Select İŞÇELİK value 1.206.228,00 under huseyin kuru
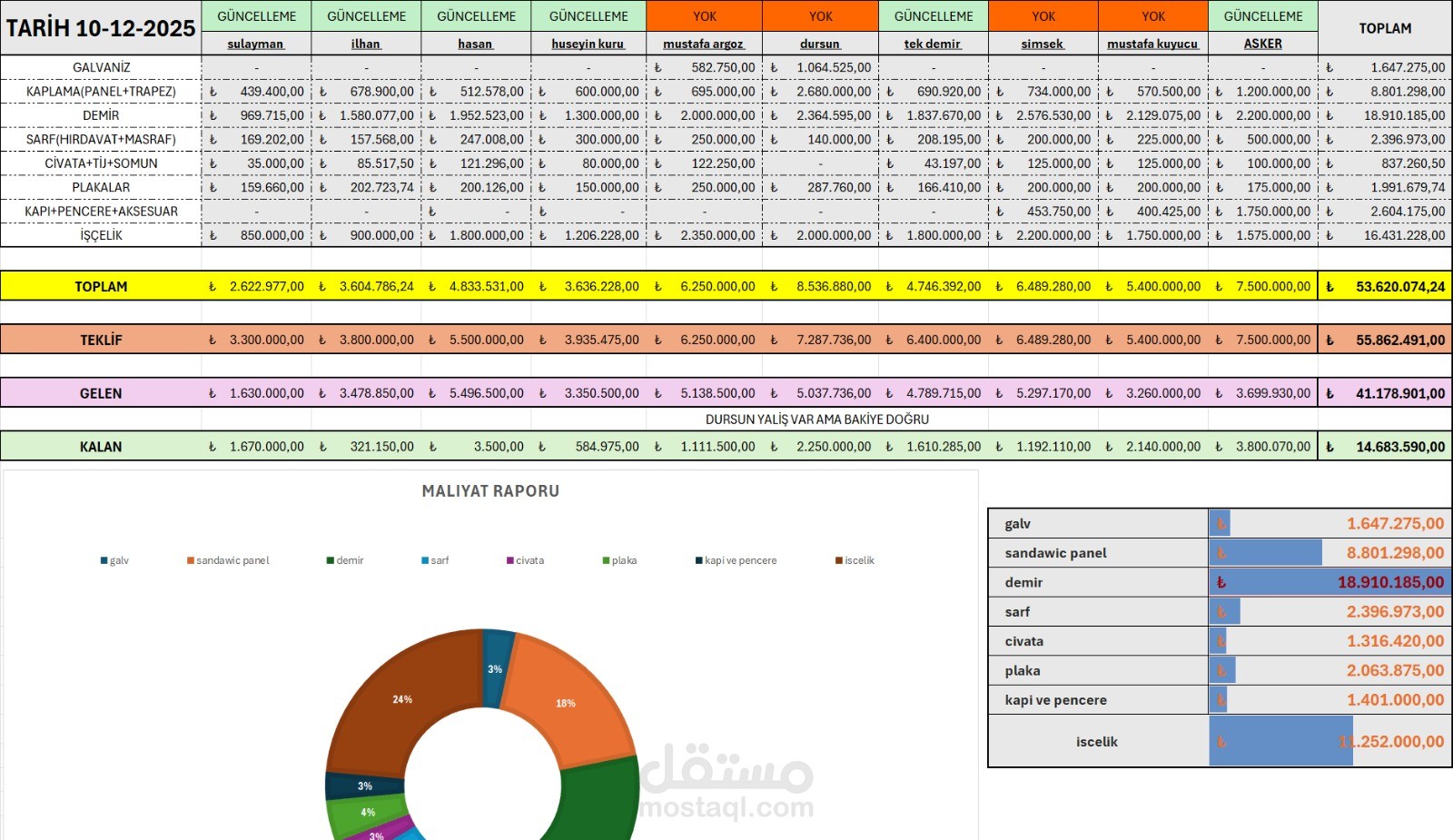The width and height of the screenshot is (1453, 840). (588, 235)
